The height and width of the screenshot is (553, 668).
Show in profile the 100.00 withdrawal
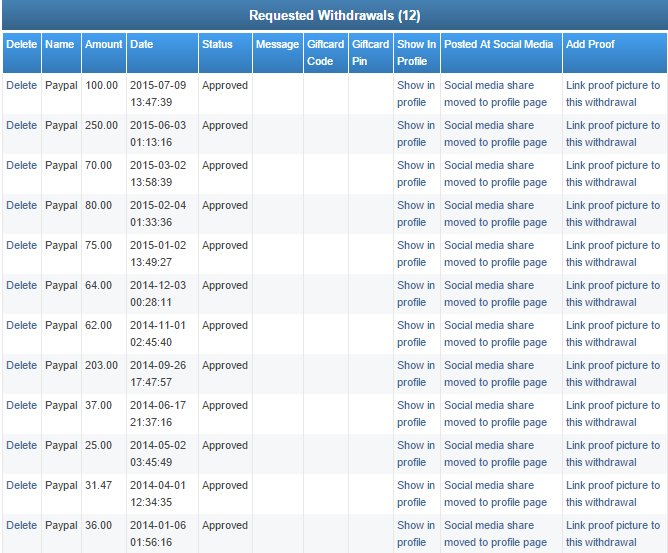[416, 94]
